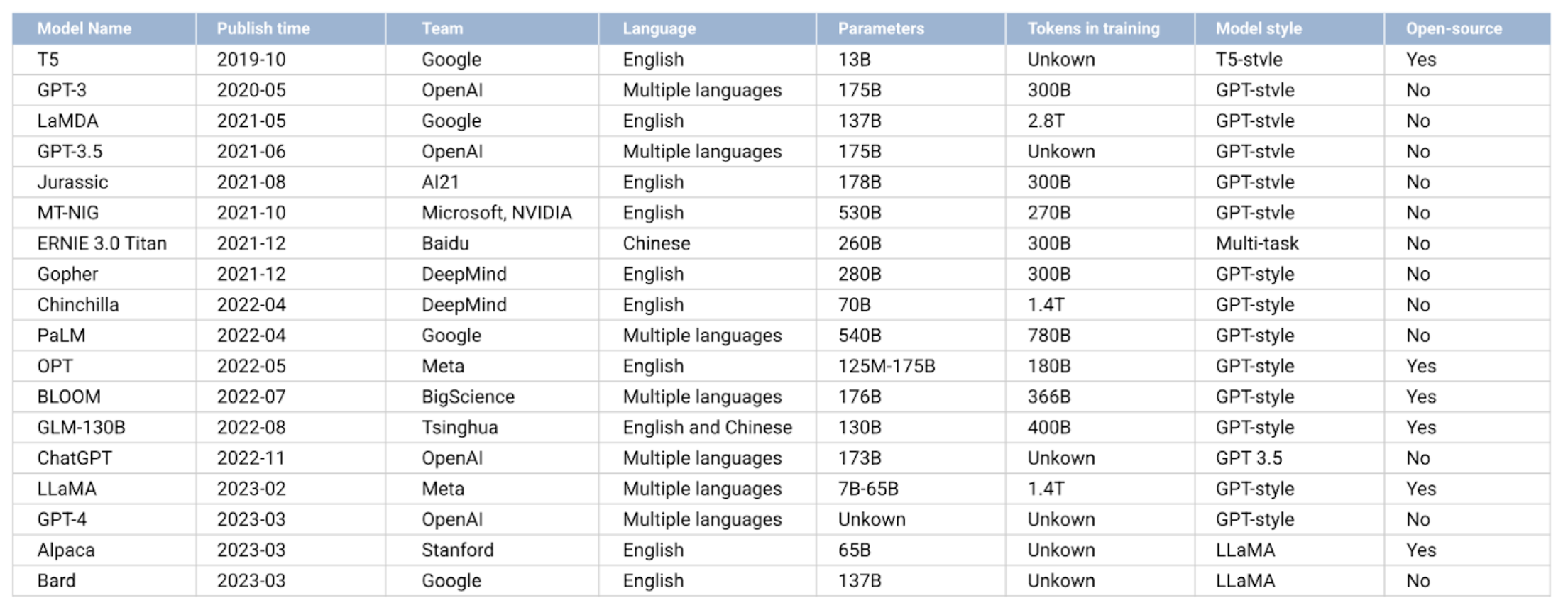
Task: Click the 13B parameters cell
Action: click(x=911, y=60)
